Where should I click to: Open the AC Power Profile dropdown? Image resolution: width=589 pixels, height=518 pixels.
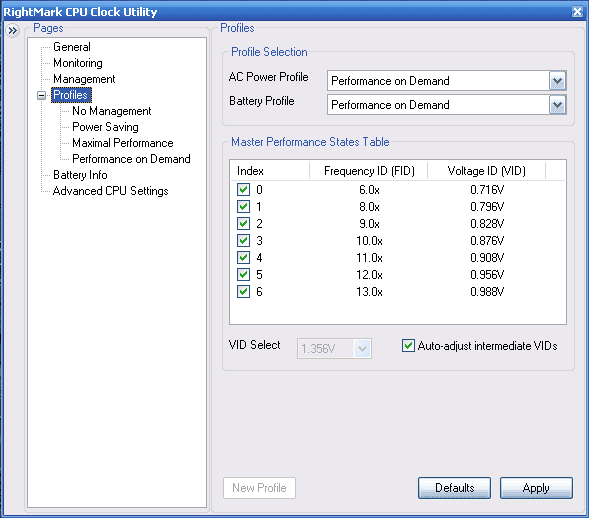557,80
